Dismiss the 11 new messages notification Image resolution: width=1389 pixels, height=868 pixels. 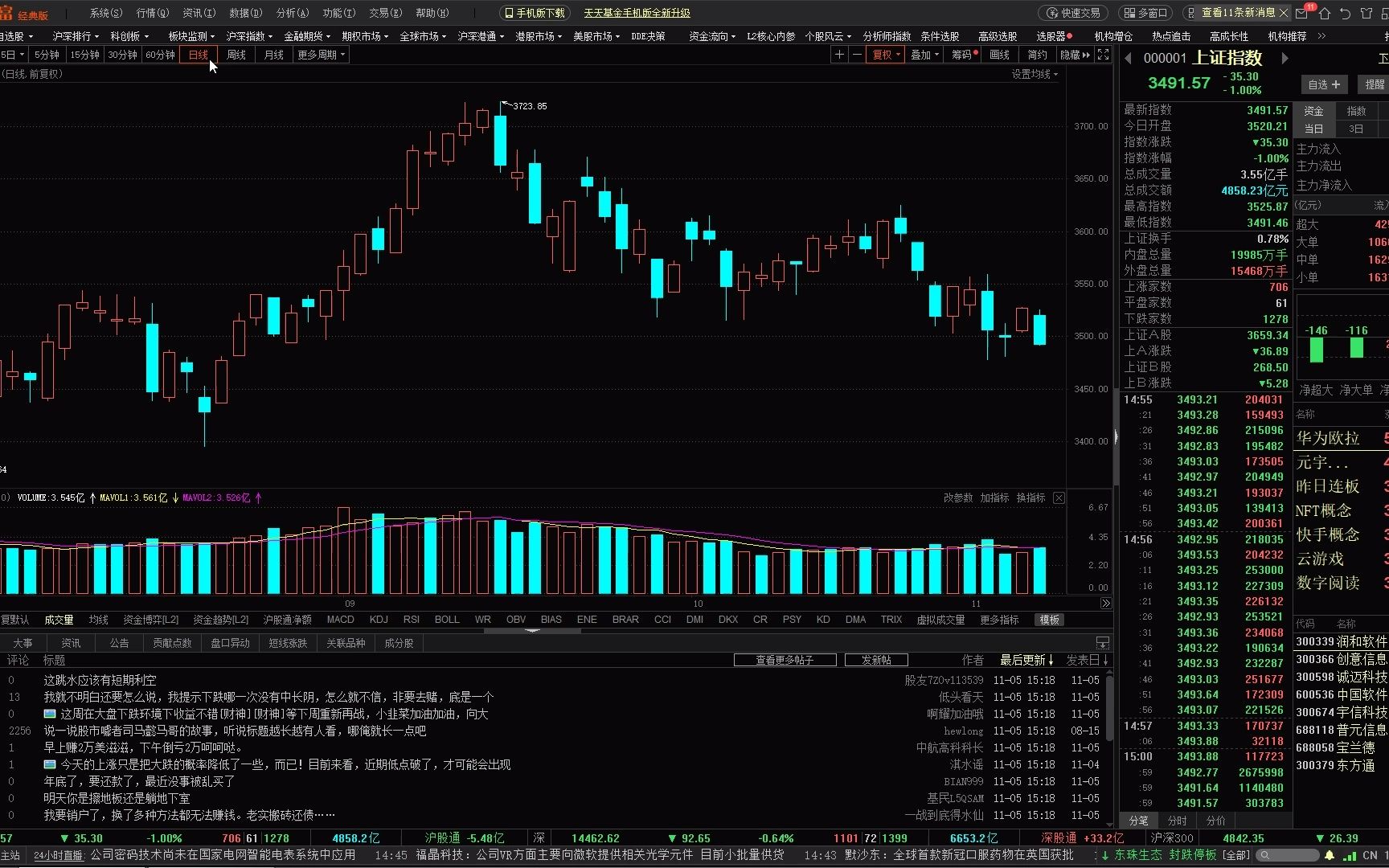tap(1284, 13)
